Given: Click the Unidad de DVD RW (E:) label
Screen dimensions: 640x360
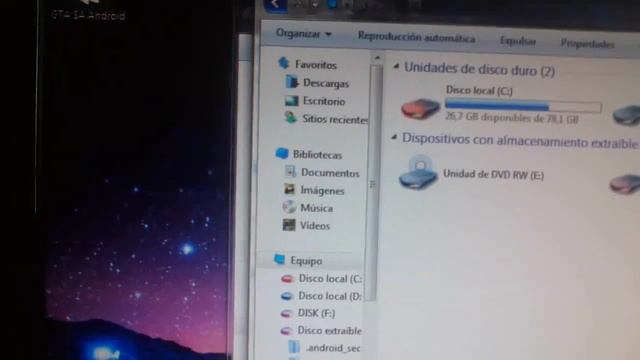Looking at the screenshot, I should point(493,174).
